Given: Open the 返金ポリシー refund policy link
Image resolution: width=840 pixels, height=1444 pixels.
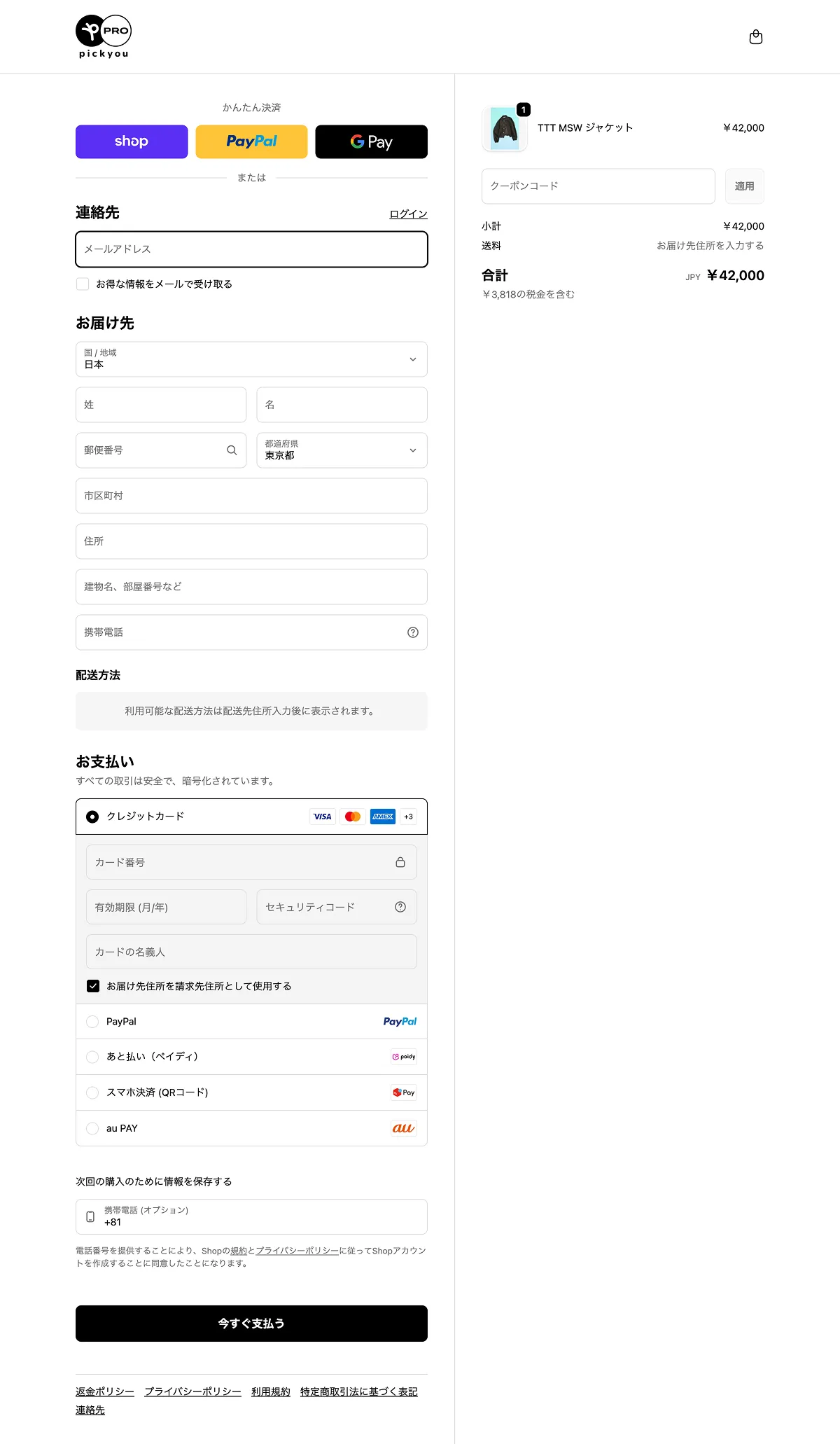Looking at the screenshot, I should pyautogui.click(x=105, y=1391).
